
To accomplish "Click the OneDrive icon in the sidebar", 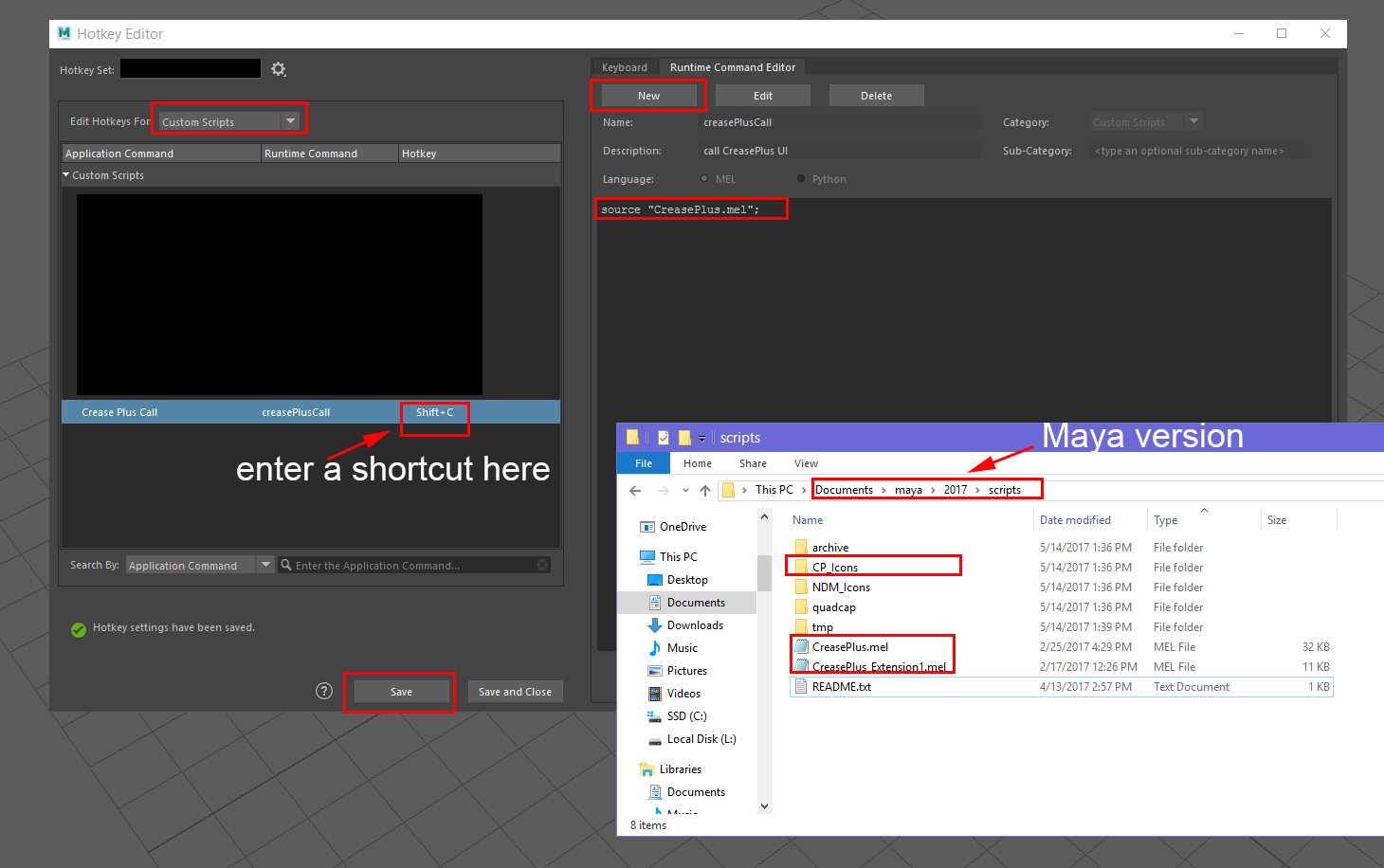I will click(x=647, y=527).
